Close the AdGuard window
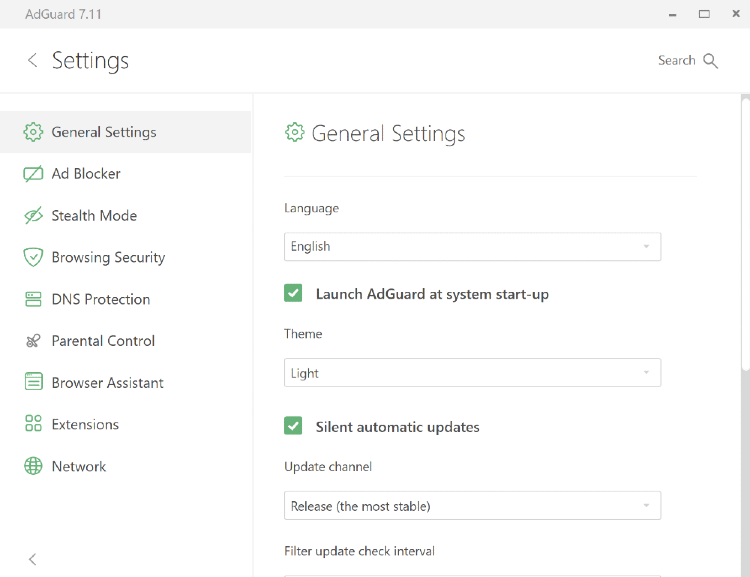 [736, 14]
